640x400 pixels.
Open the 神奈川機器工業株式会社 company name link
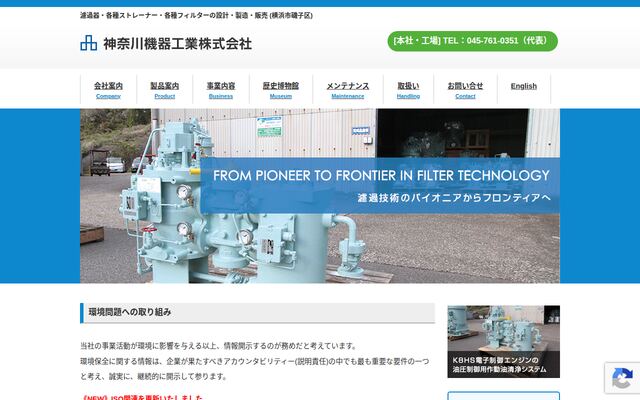click(x=178, y=44)
